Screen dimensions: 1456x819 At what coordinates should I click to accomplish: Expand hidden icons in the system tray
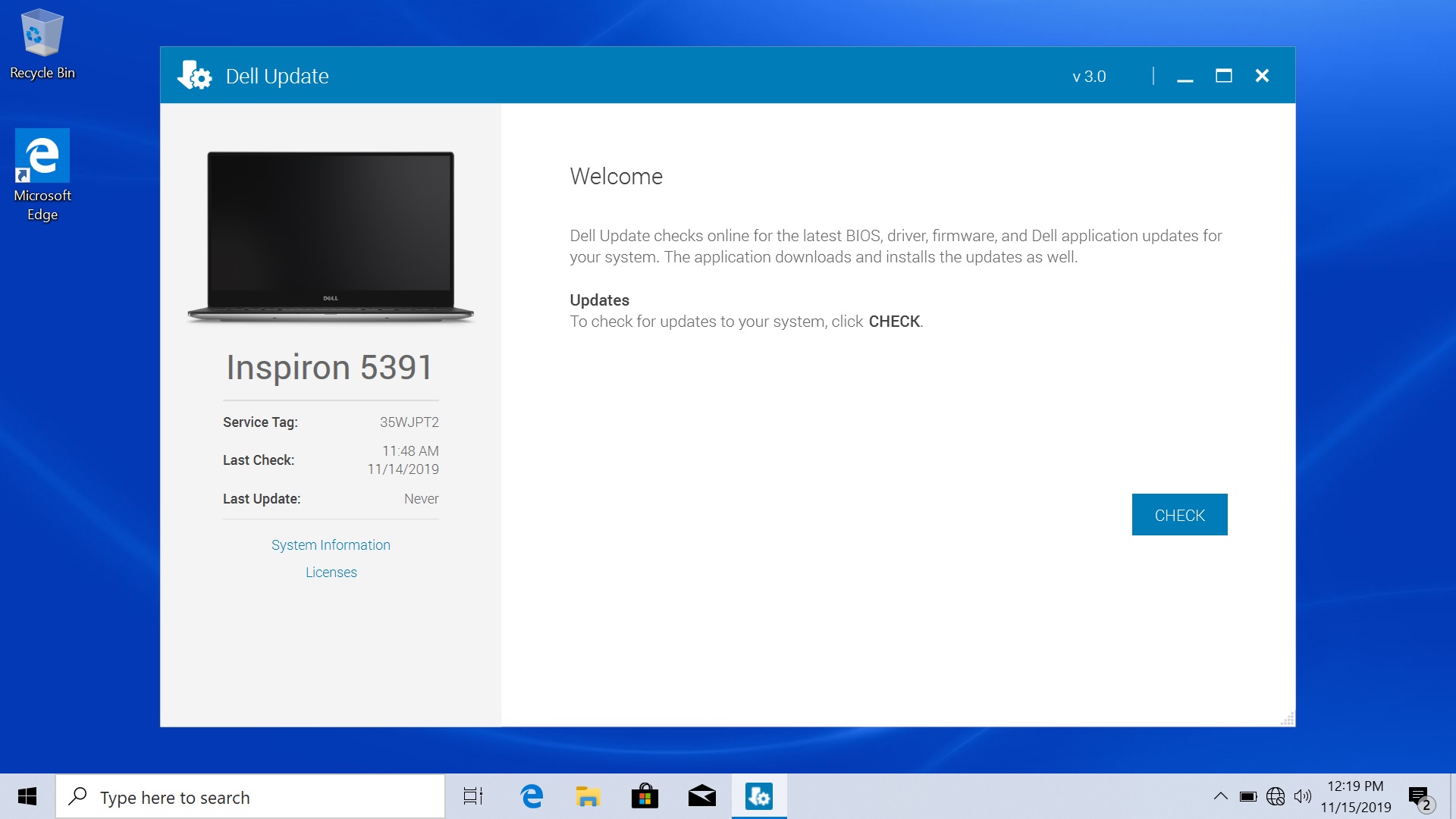(x=1220, y=796)
